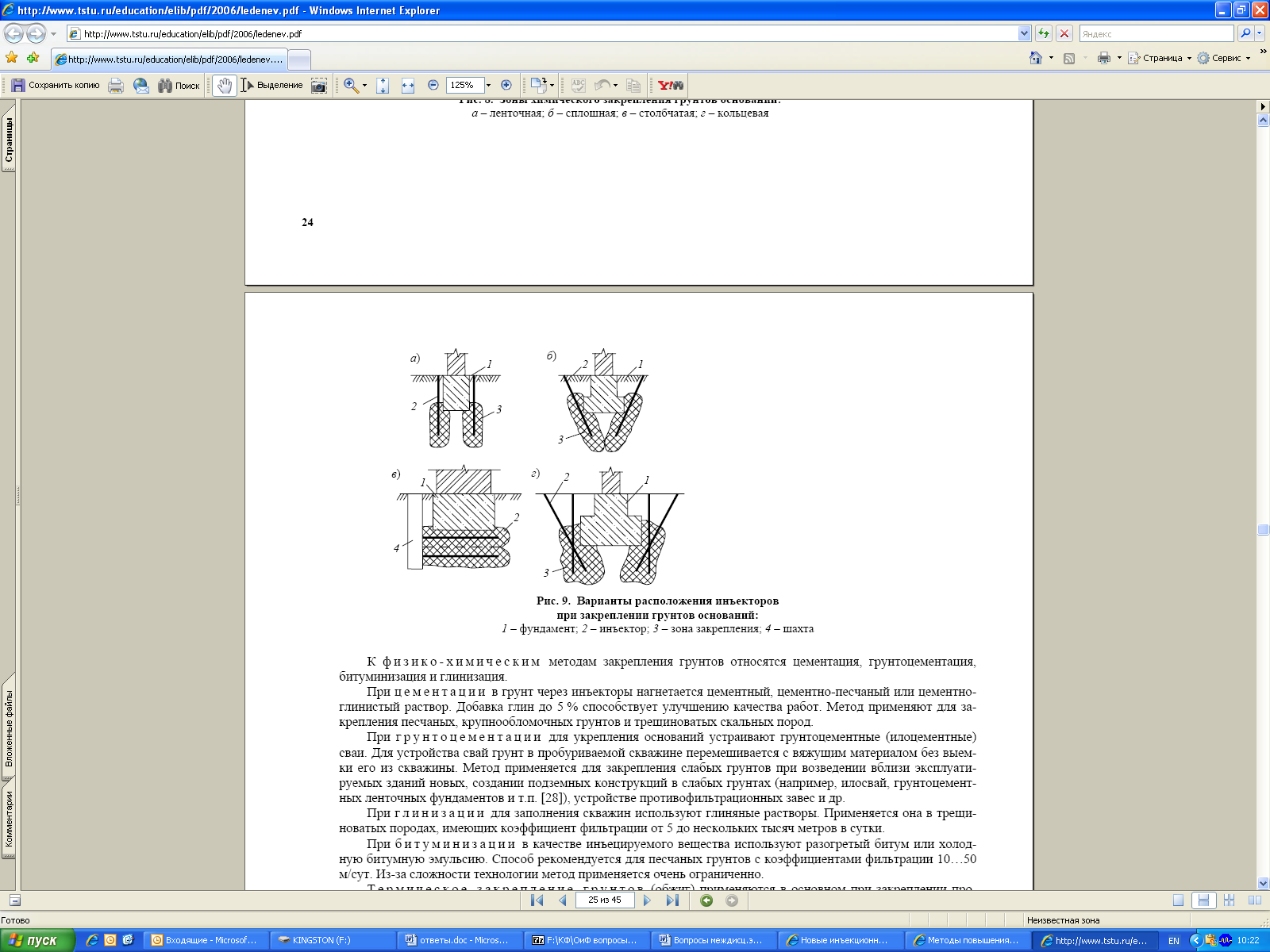
Task: Click the Яндекс search box
Action: coord(1156,33)
